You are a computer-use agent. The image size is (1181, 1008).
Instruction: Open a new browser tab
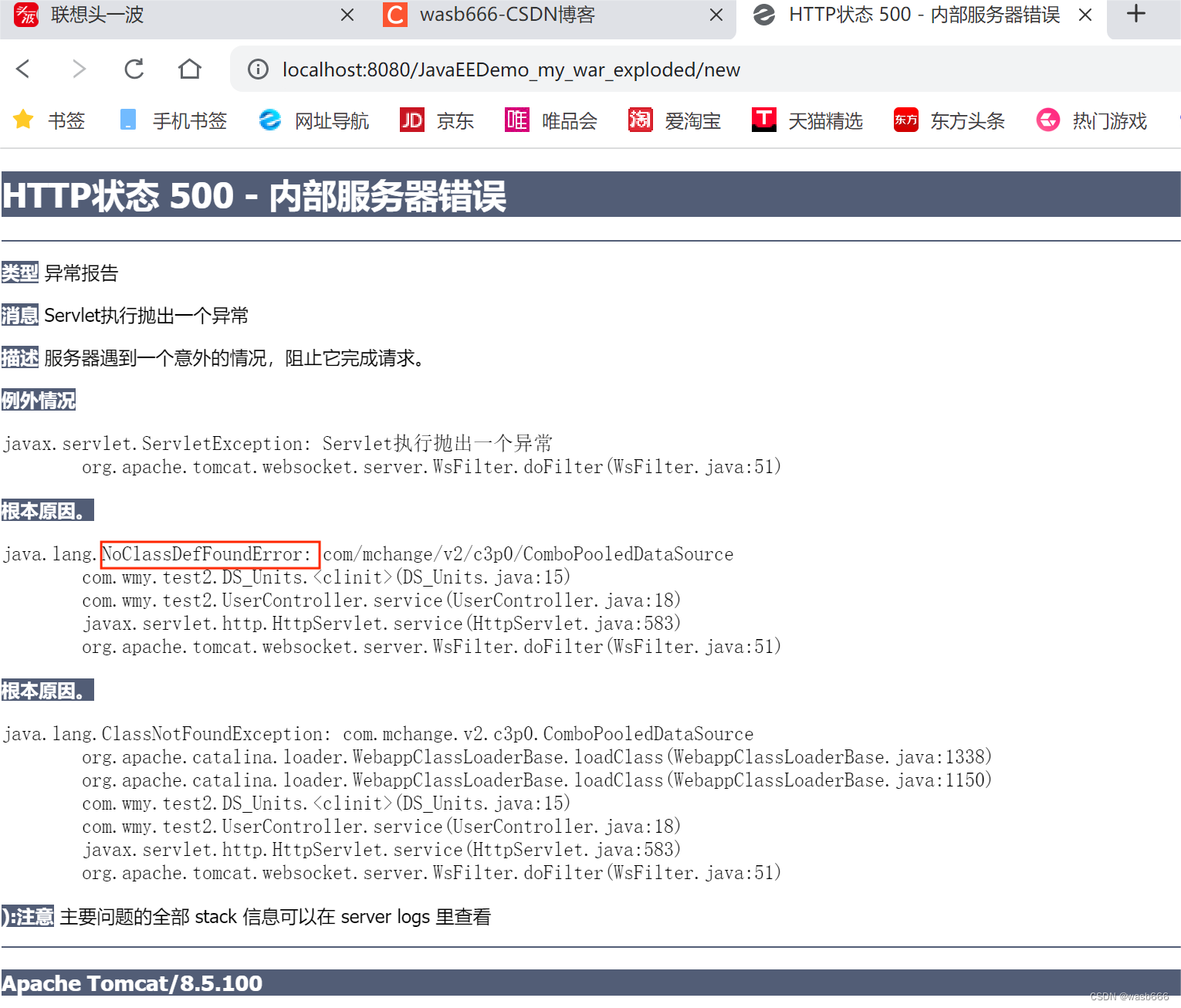click(1135, 13)
